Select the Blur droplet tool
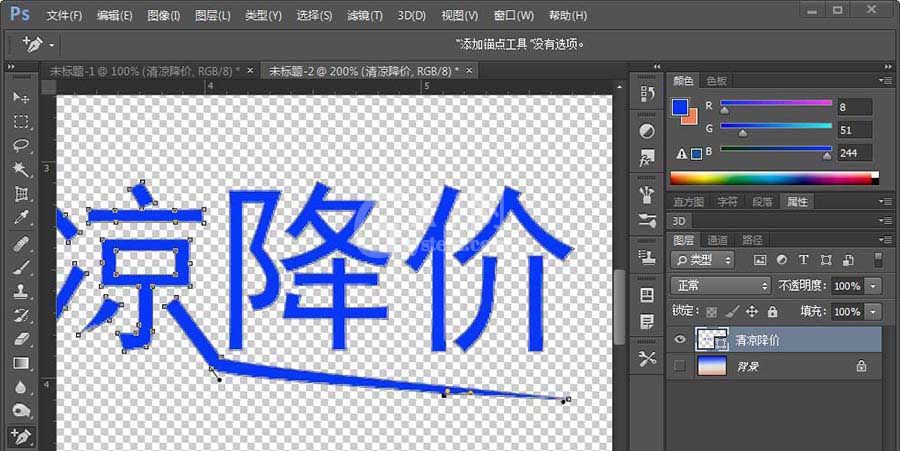The width and height of the screenshot is (900, 451). [x=21, y=388]
